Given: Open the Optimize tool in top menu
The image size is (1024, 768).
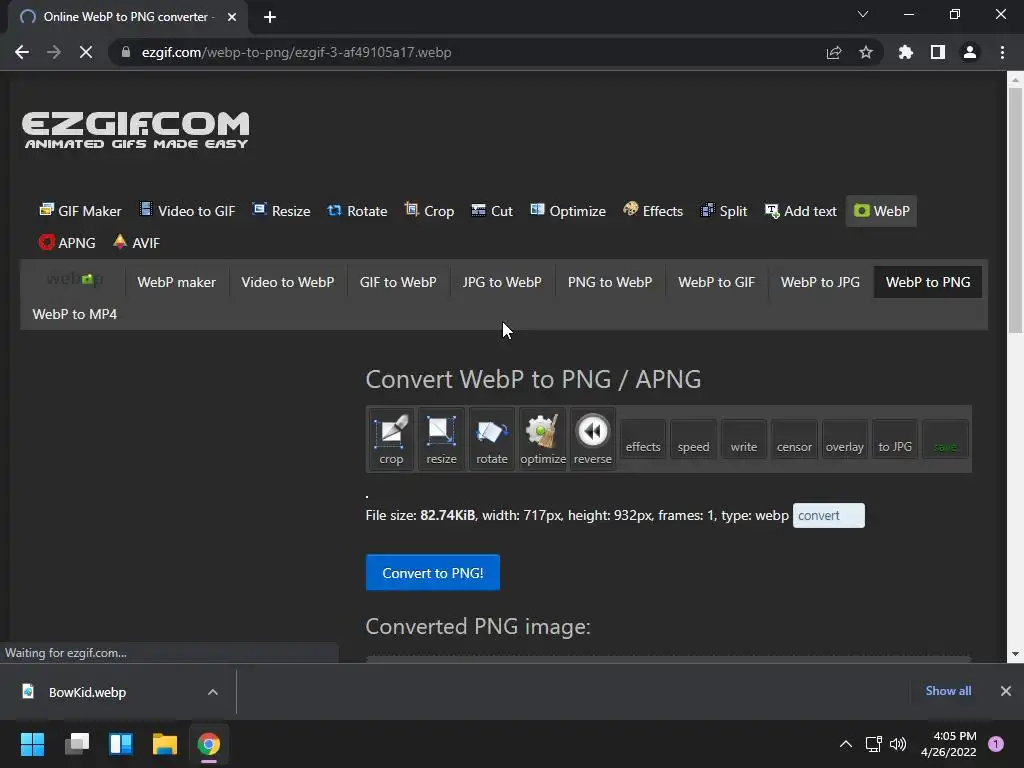Looking at the screenshot, I should coord(568,211).
